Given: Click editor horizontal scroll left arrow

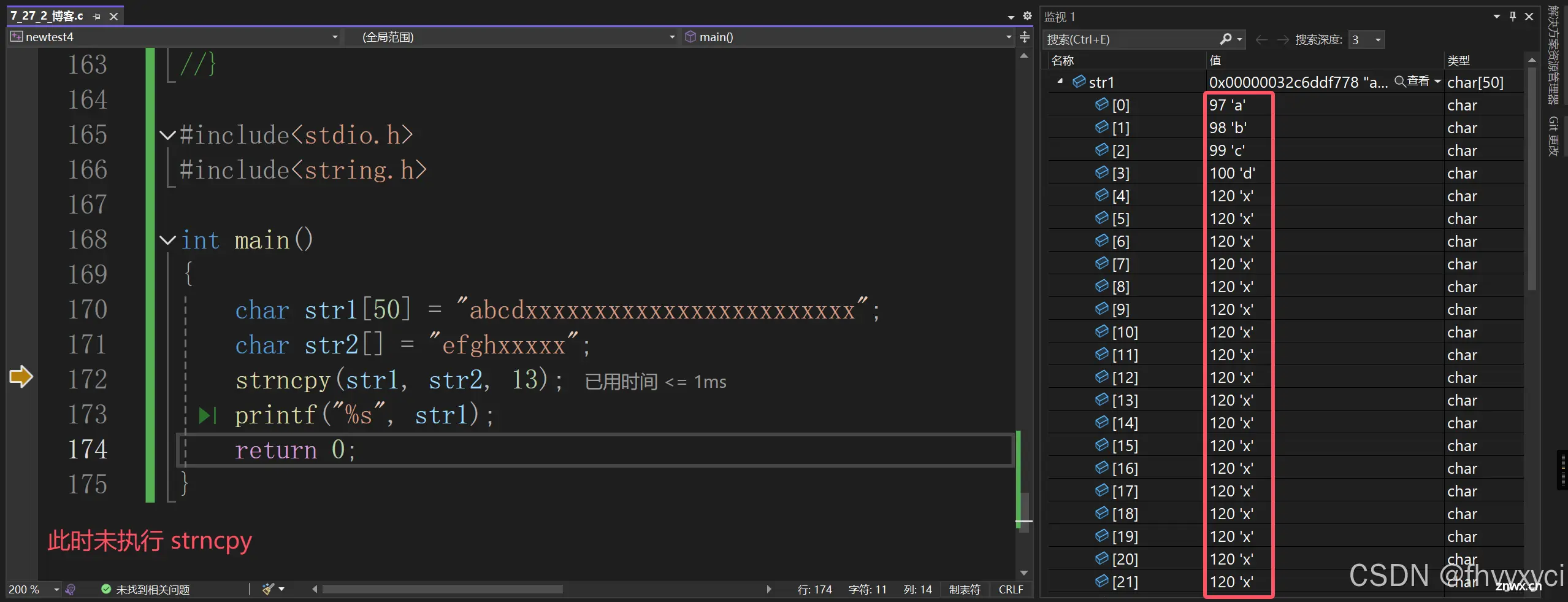Looking at the screenshot, I should coord(315,590).
